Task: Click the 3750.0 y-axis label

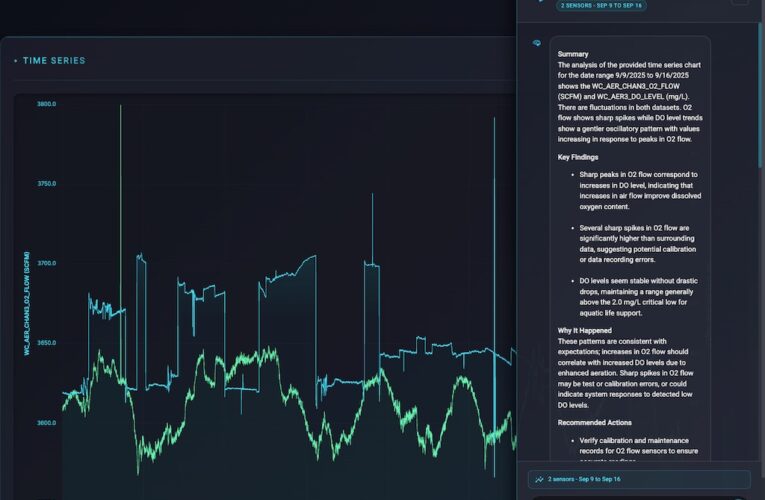Action: point(46,183)
